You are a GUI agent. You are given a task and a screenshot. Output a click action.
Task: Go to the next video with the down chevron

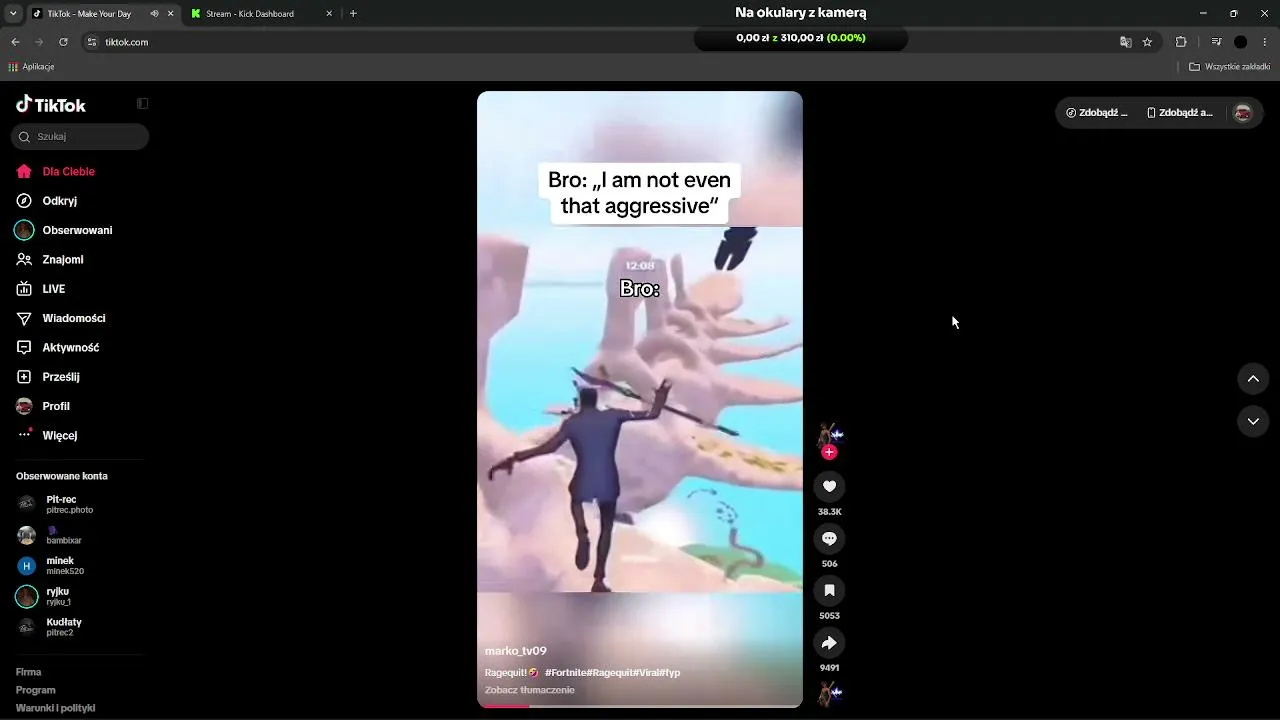click(x=1253, y=422)
